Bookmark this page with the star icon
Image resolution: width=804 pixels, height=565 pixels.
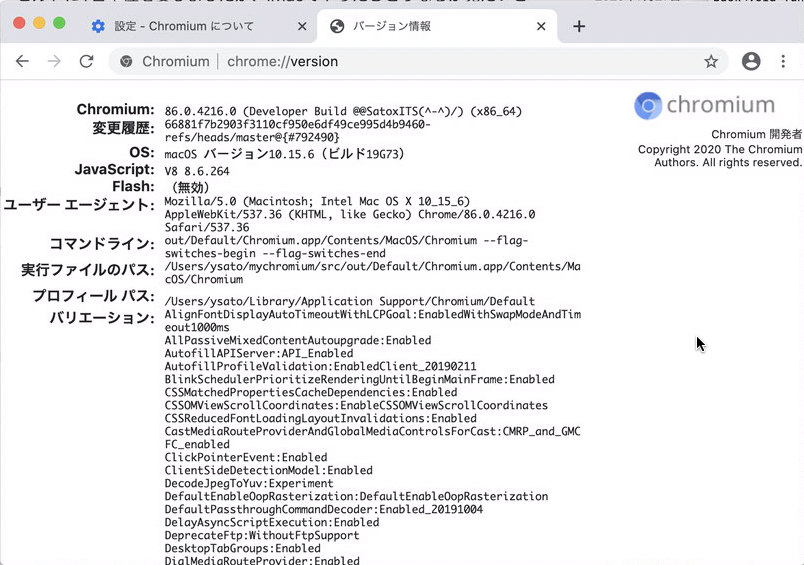point(711,61)
